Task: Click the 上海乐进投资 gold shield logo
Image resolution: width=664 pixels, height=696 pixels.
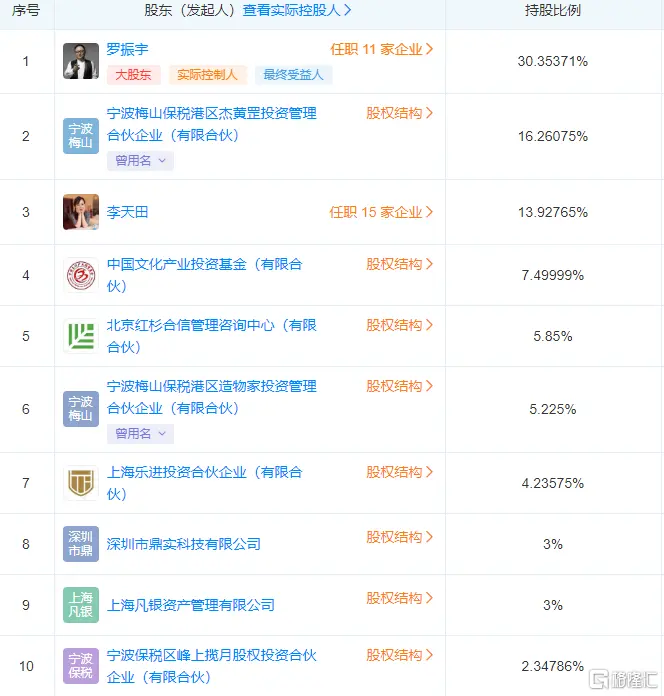Action: tap(81, 483)
